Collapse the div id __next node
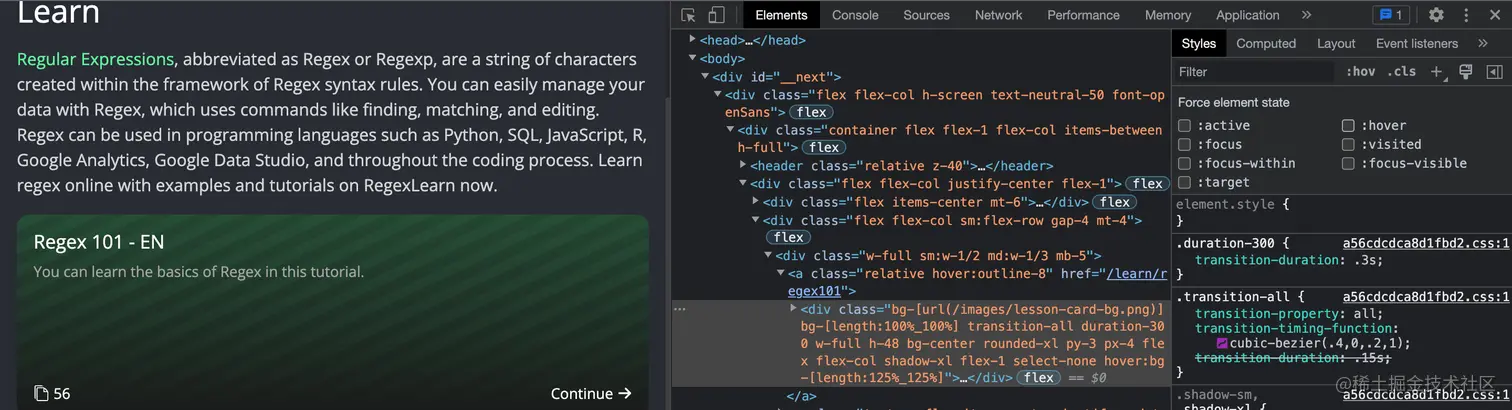Screen dimensions: 1512x410 point(705,77)
